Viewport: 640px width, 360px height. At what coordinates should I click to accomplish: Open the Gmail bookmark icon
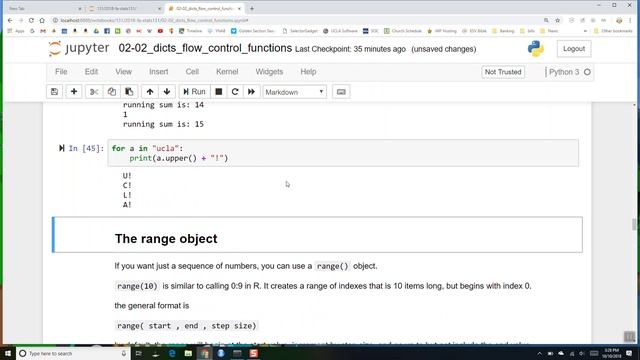coord(43,31)
